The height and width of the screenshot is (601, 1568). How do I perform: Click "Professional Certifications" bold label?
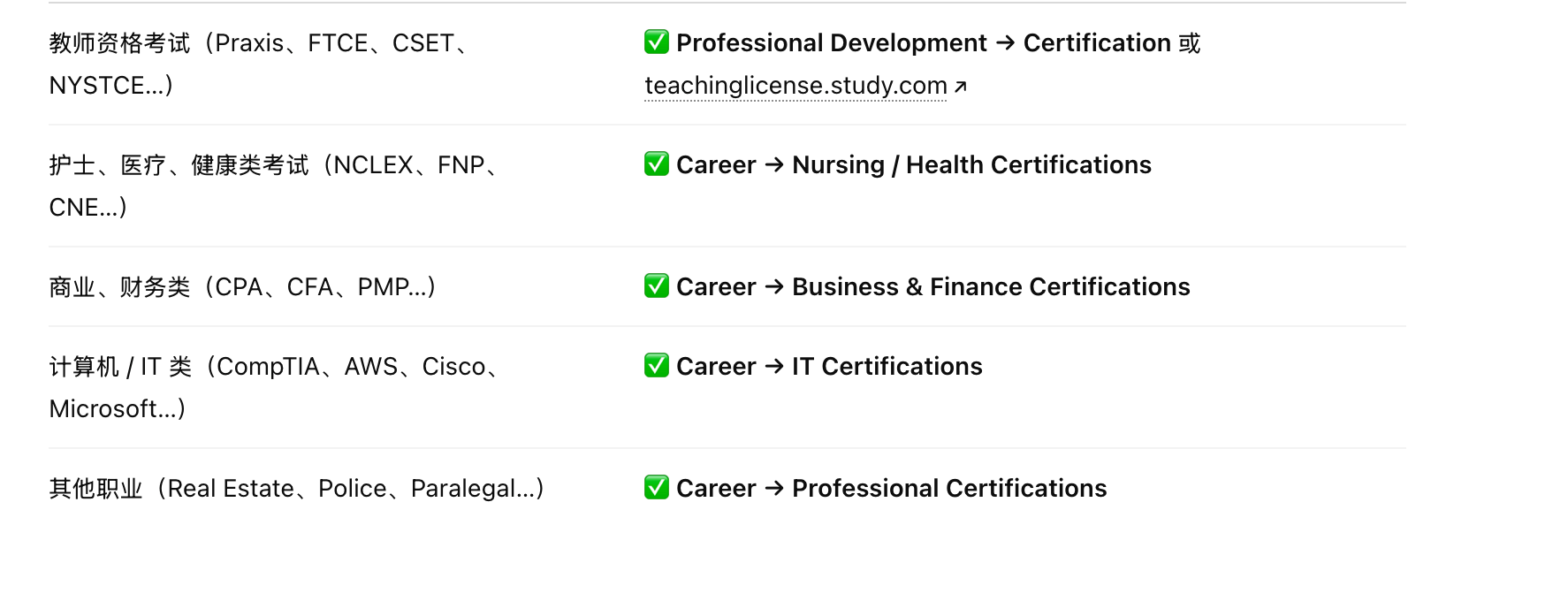[x=949, y=488]
